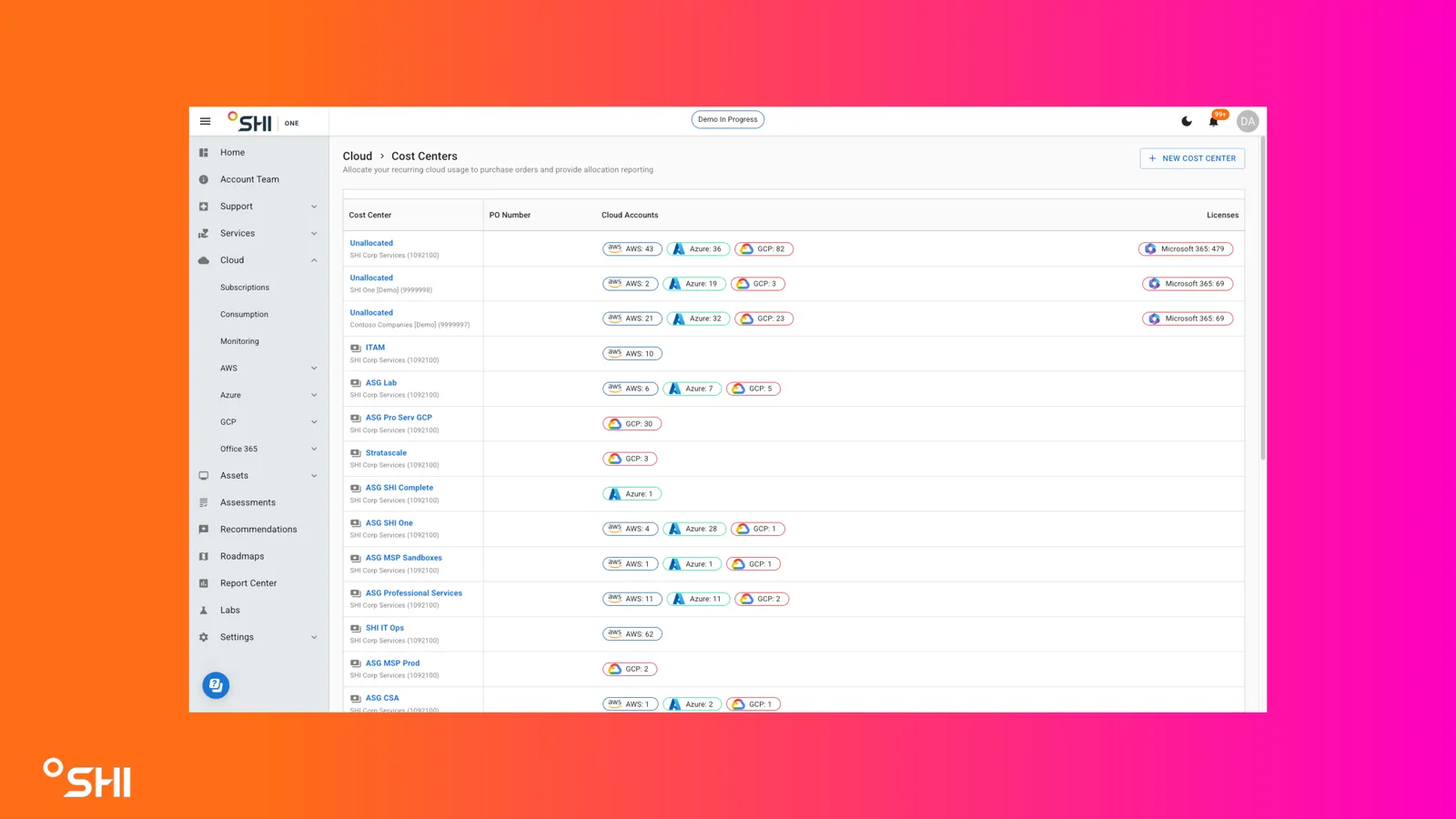1456x819 pixels.
Task: Click the Assets monitor icon
Action: tap(204, 476)
